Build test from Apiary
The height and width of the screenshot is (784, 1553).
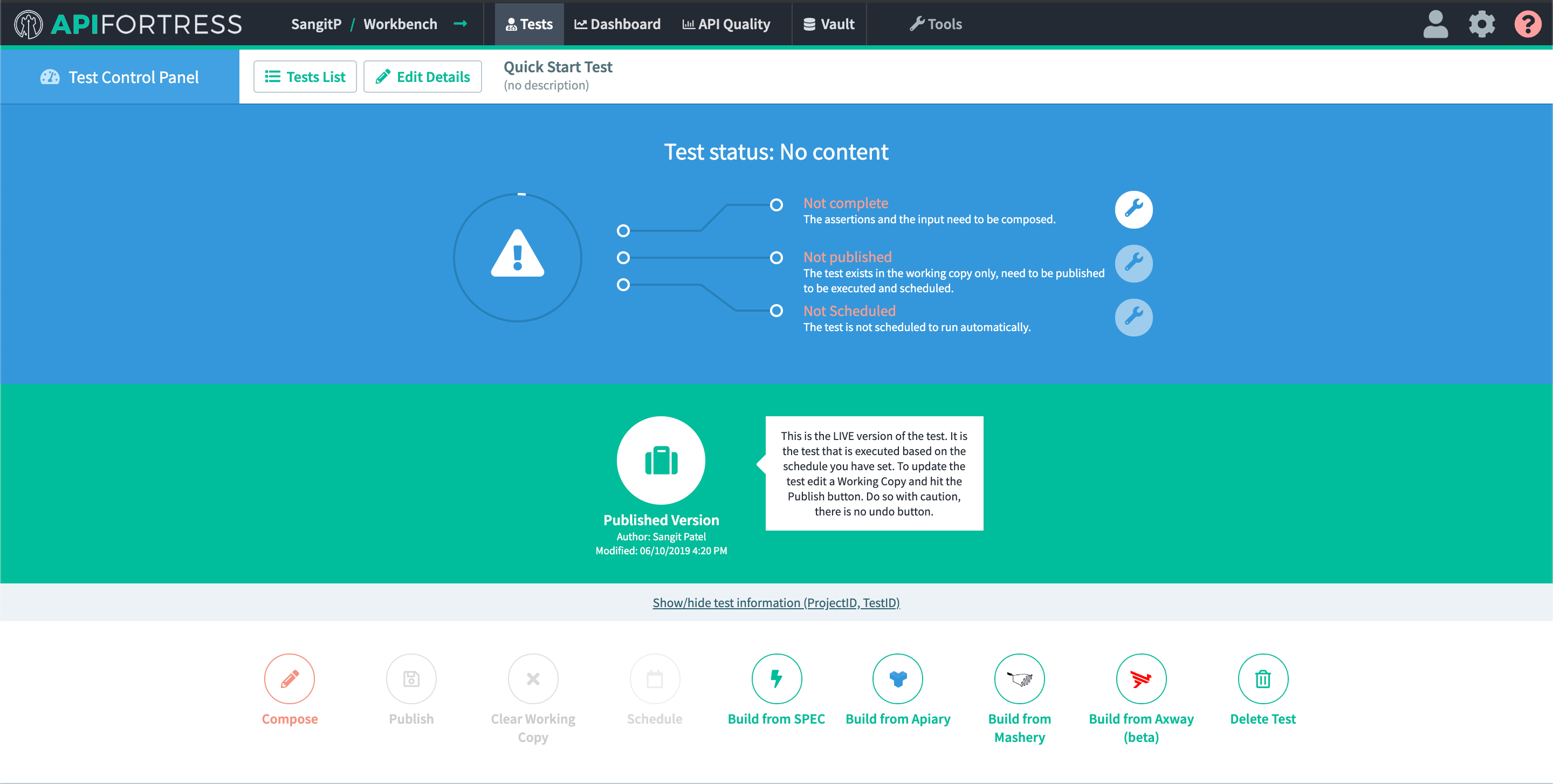[x=898, y=678]
